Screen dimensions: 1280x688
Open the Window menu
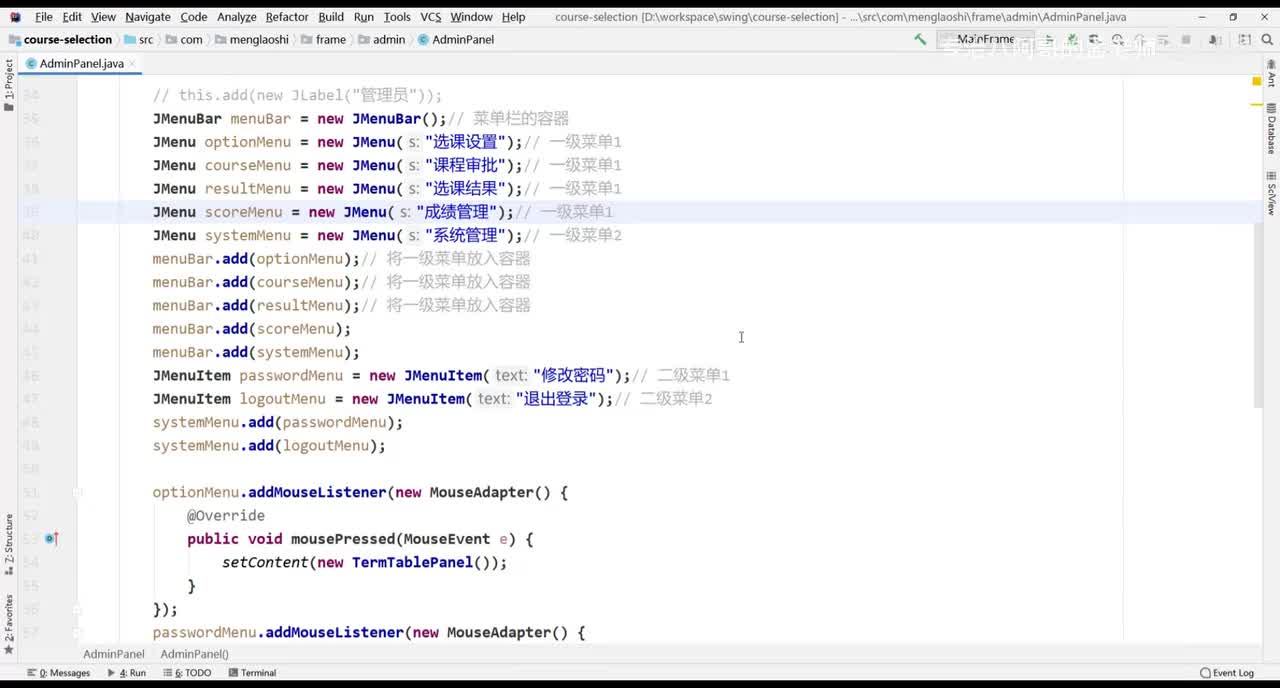tap(471, 17)
